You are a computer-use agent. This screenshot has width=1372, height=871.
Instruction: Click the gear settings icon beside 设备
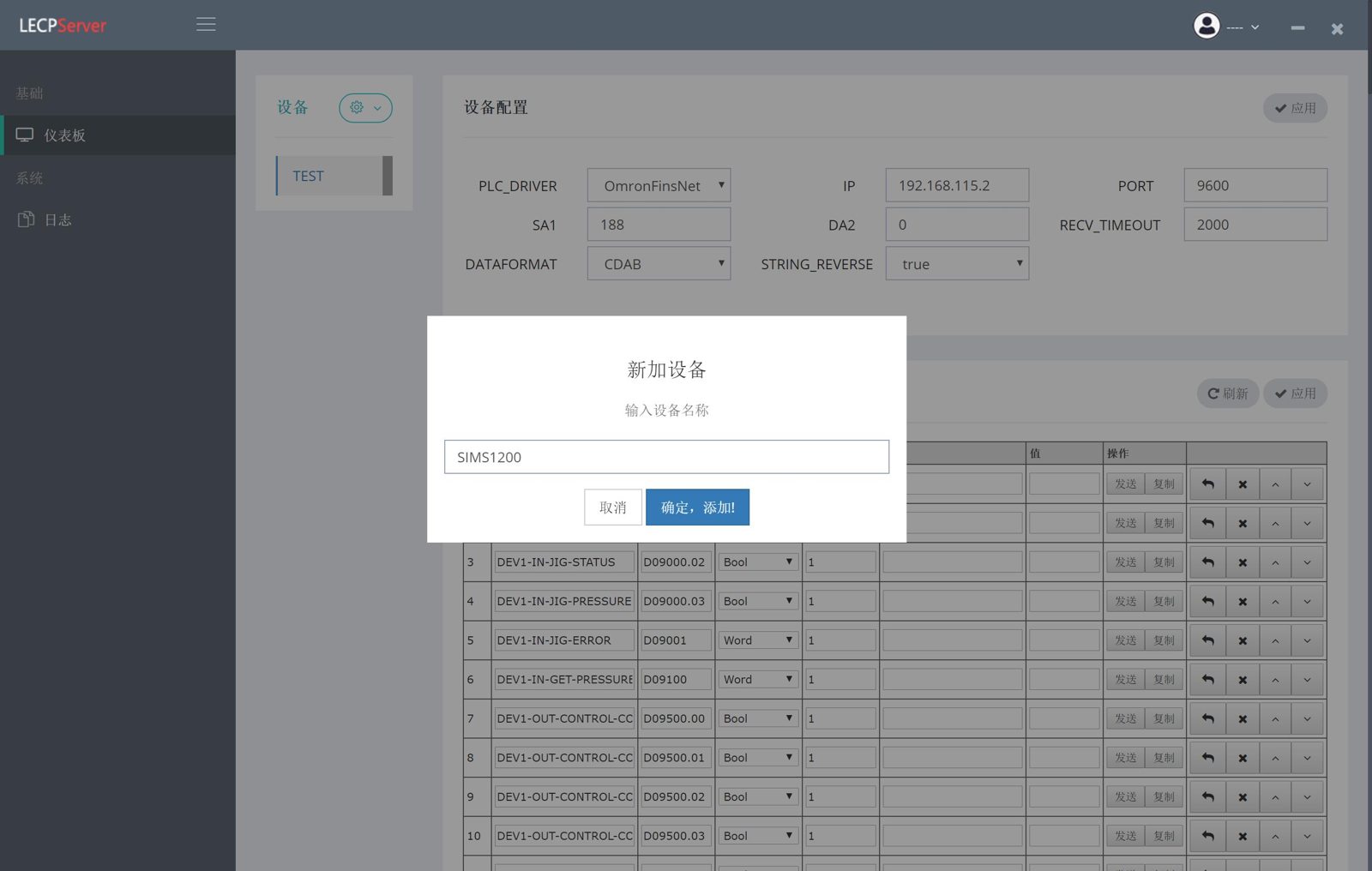click(365, 108)
